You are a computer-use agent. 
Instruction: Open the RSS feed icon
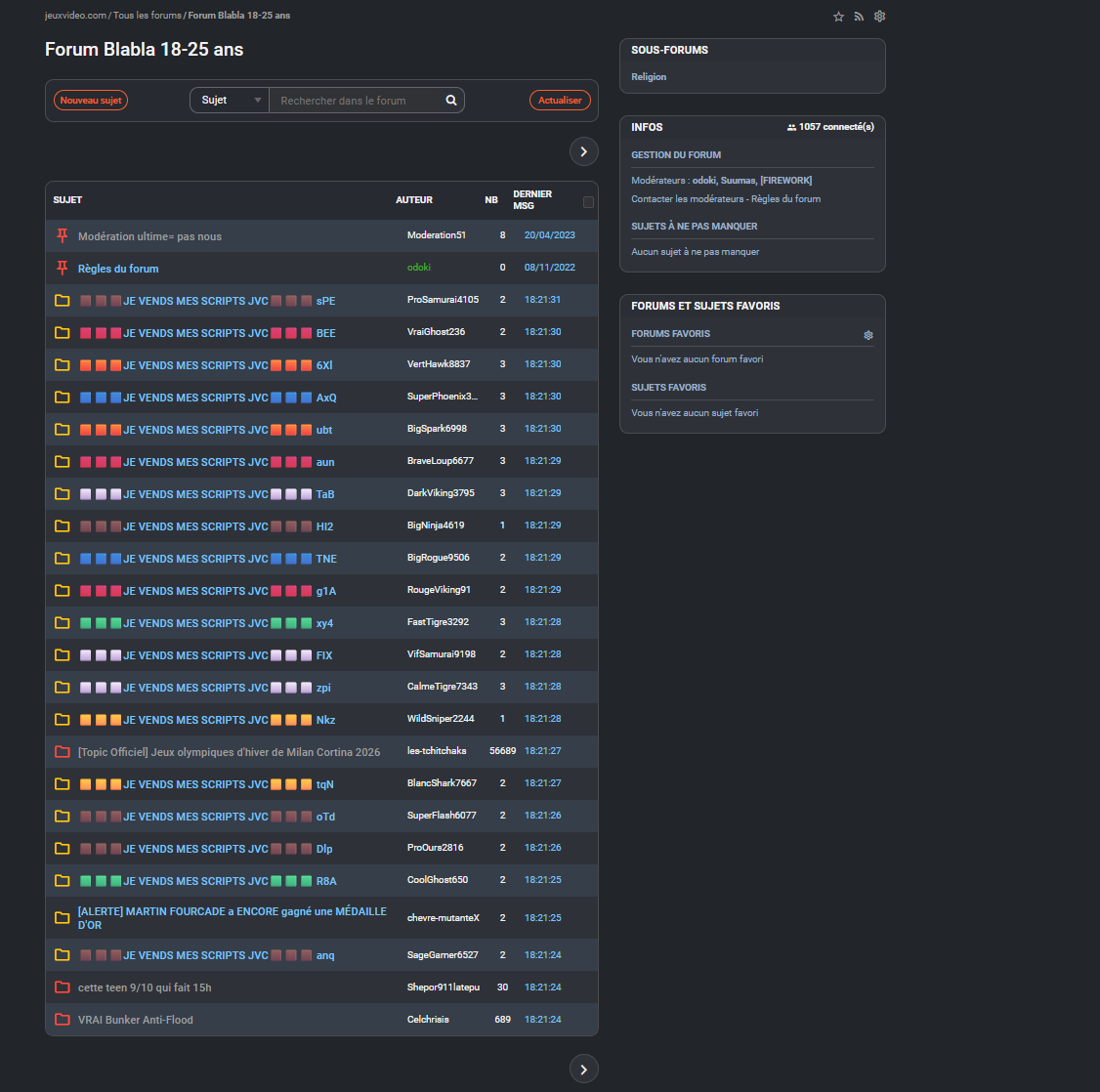(859, 17)
